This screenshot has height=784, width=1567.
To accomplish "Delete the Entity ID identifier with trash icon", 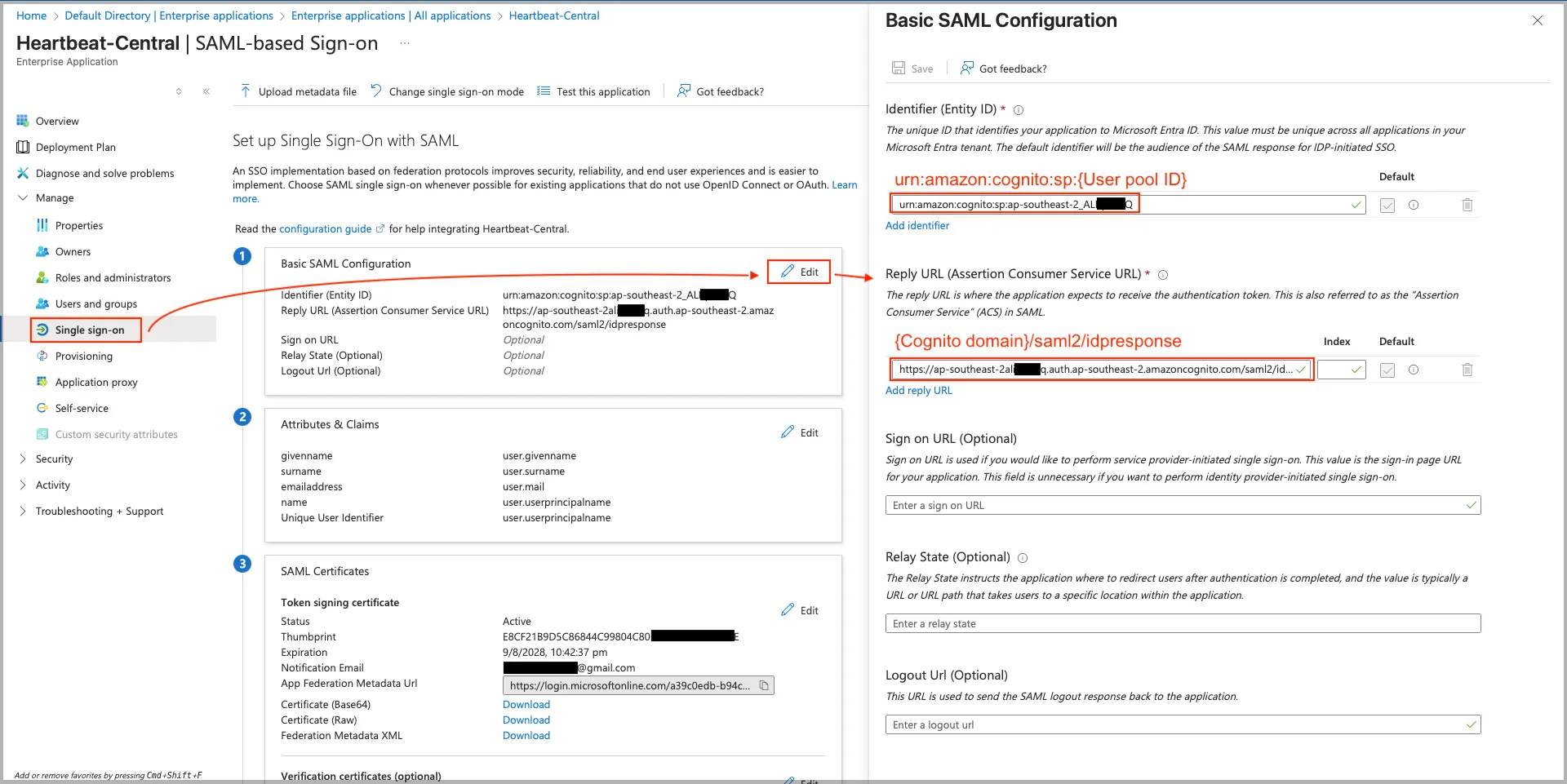I will coord(1467,205).
